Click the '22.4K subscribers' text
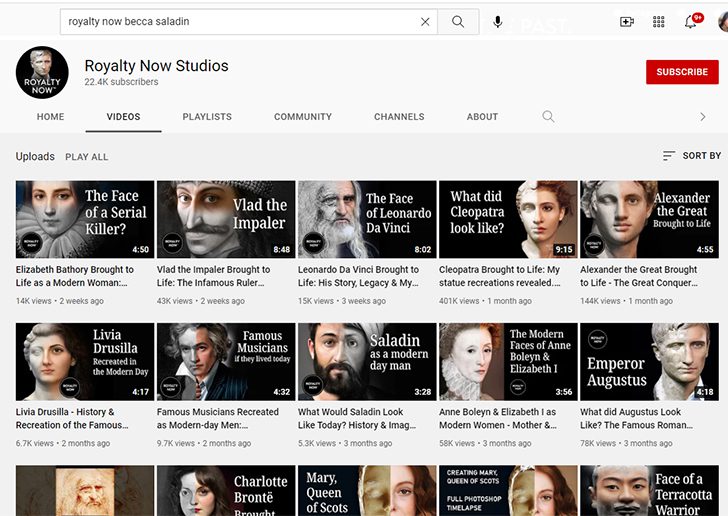The height and width of the screenshot is (516, 728). click(x=121, y=82)
